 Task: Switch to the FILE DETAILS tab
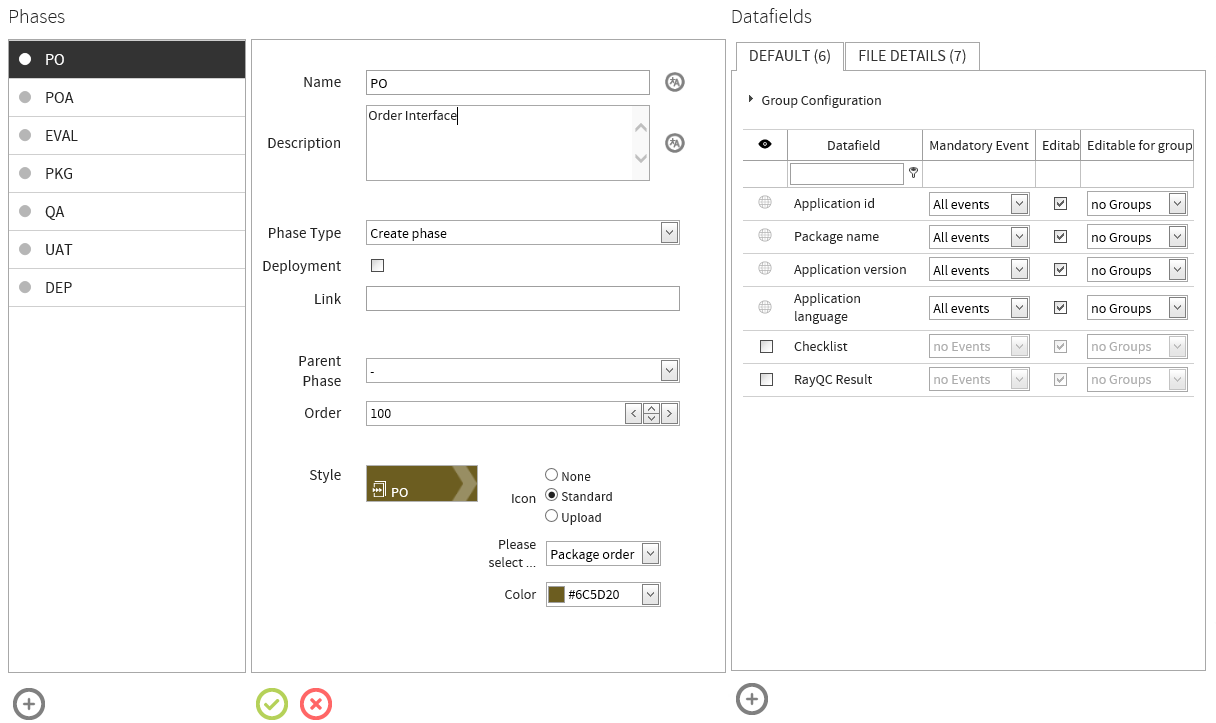[x=911, y=56]
